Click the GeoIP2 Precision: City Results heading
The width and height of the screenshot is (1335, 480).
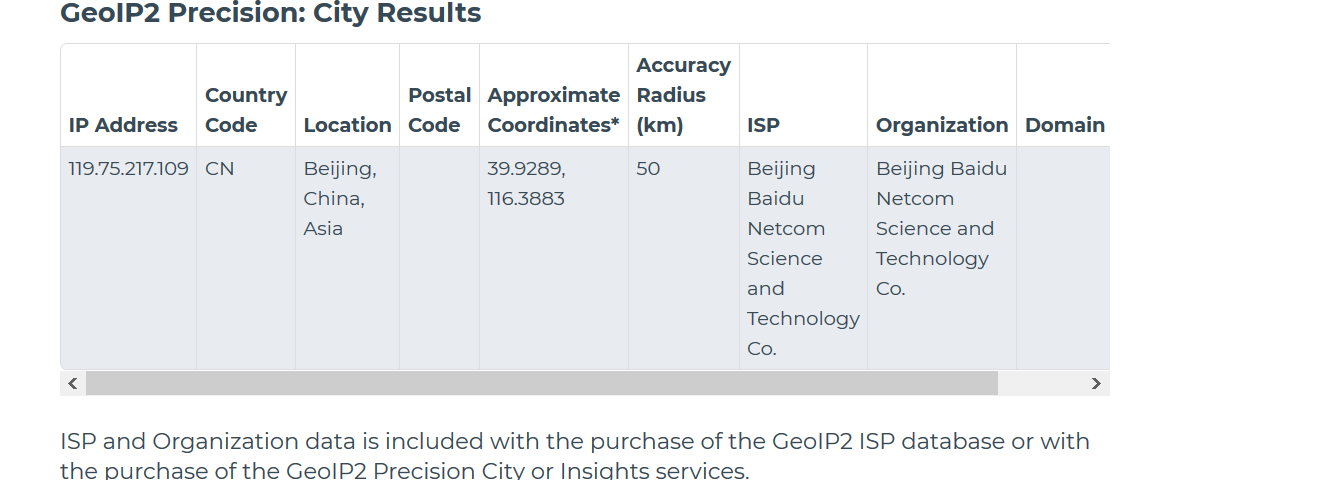tap(270, 14)
